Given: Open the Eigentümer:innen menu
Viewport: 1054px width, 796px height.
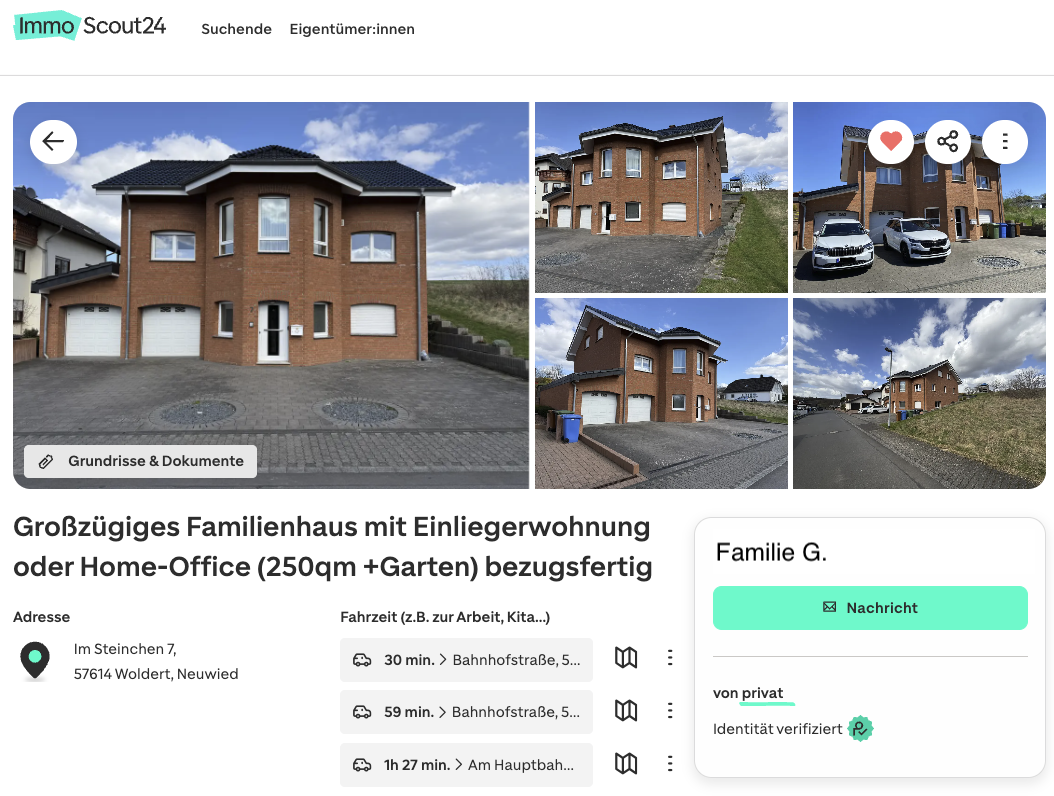Looking at the screenshot, I should 352,29.
